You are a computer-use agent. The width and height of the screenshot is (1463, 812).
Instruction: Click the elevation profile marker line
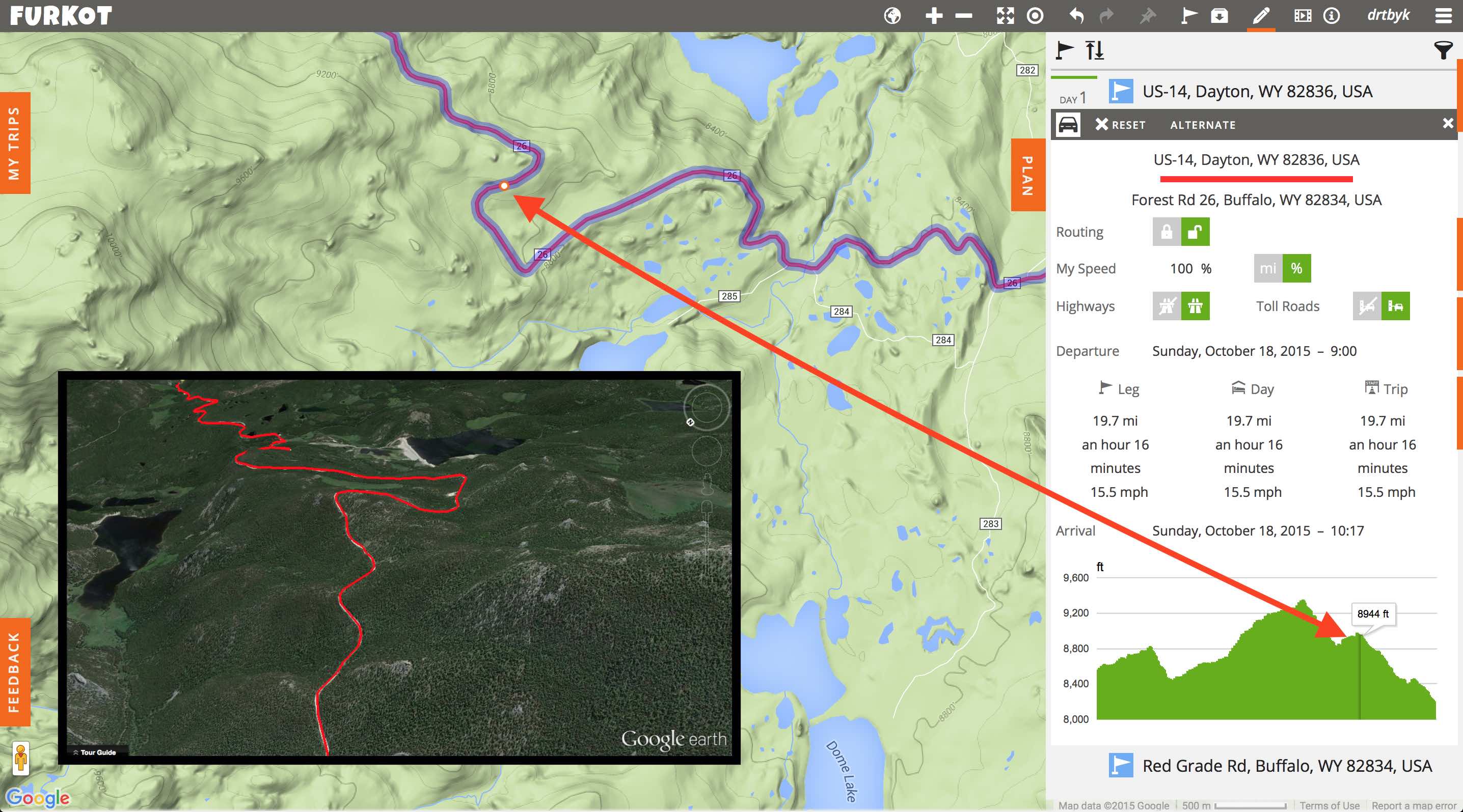pyautogui.click(x=1359, y=677)
